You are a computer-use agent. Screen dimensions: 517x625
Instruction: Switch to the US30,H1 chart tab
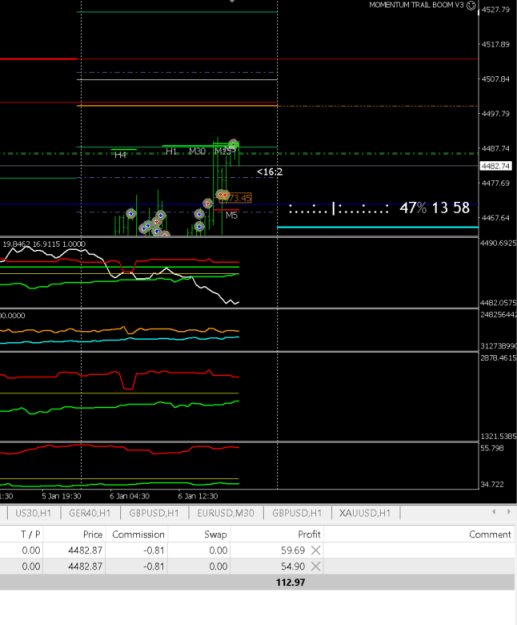pos(33,513)
